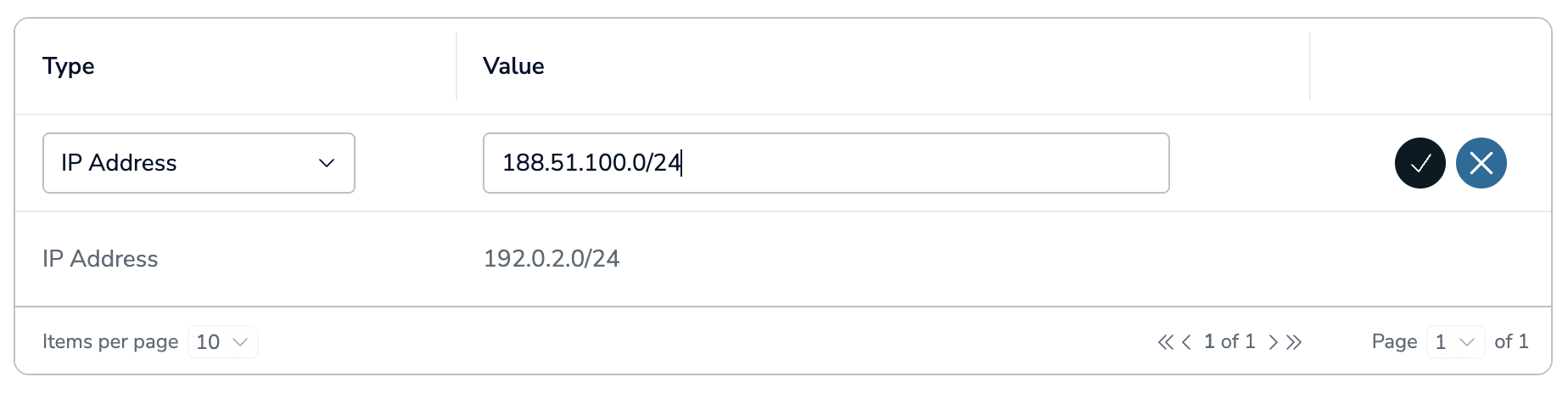Click the chevron beside items count 10

click(240, 342)
